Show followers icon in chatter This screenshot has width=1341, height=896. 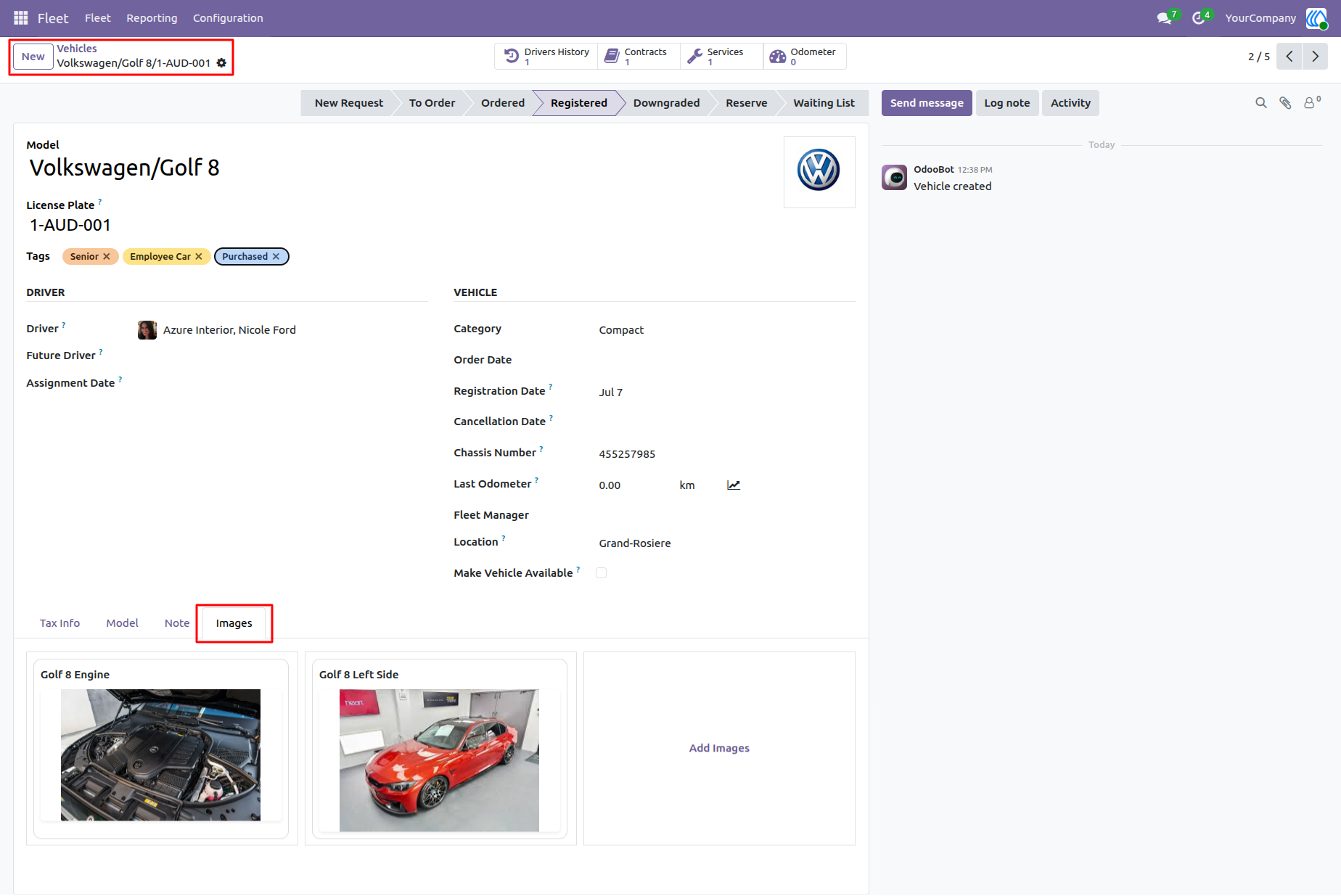click(x=1312, y=103)
